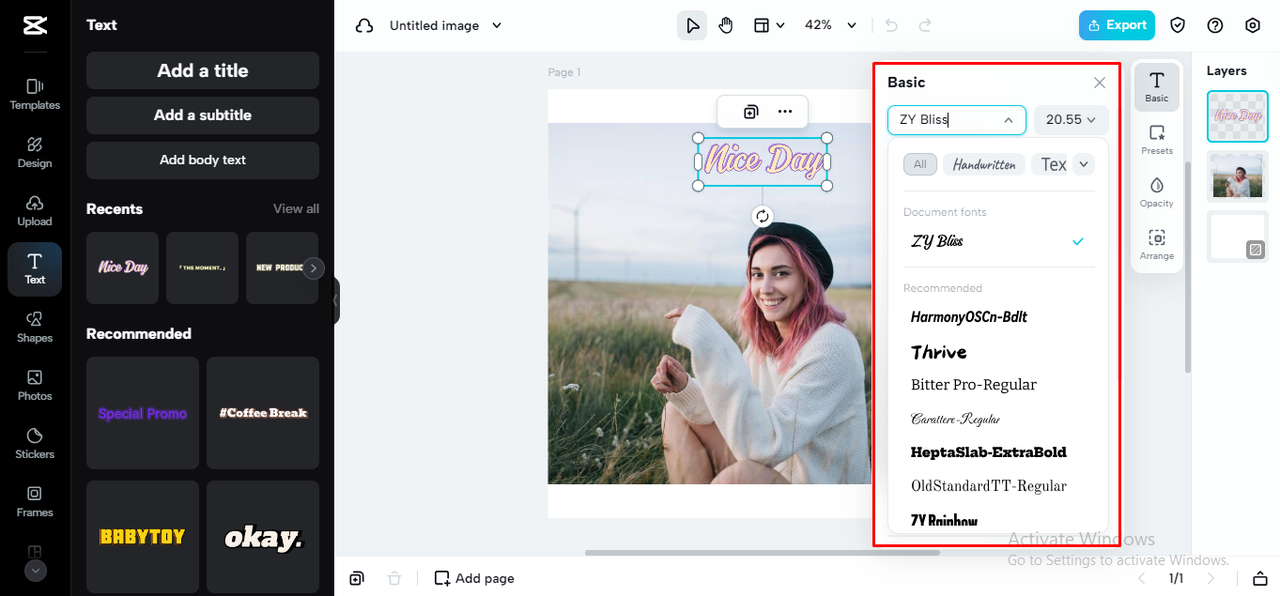Open the canvas layout dropdown

click(769, 26)
